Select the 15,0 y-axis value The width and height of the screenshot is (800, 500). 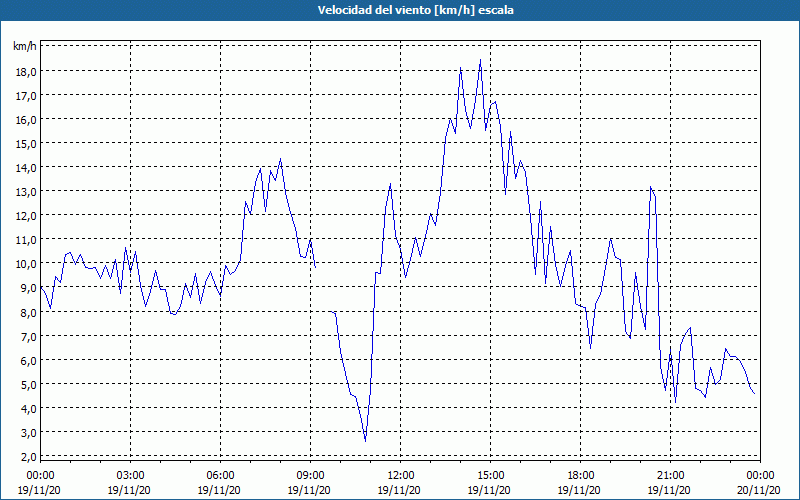tap(27, 143)
